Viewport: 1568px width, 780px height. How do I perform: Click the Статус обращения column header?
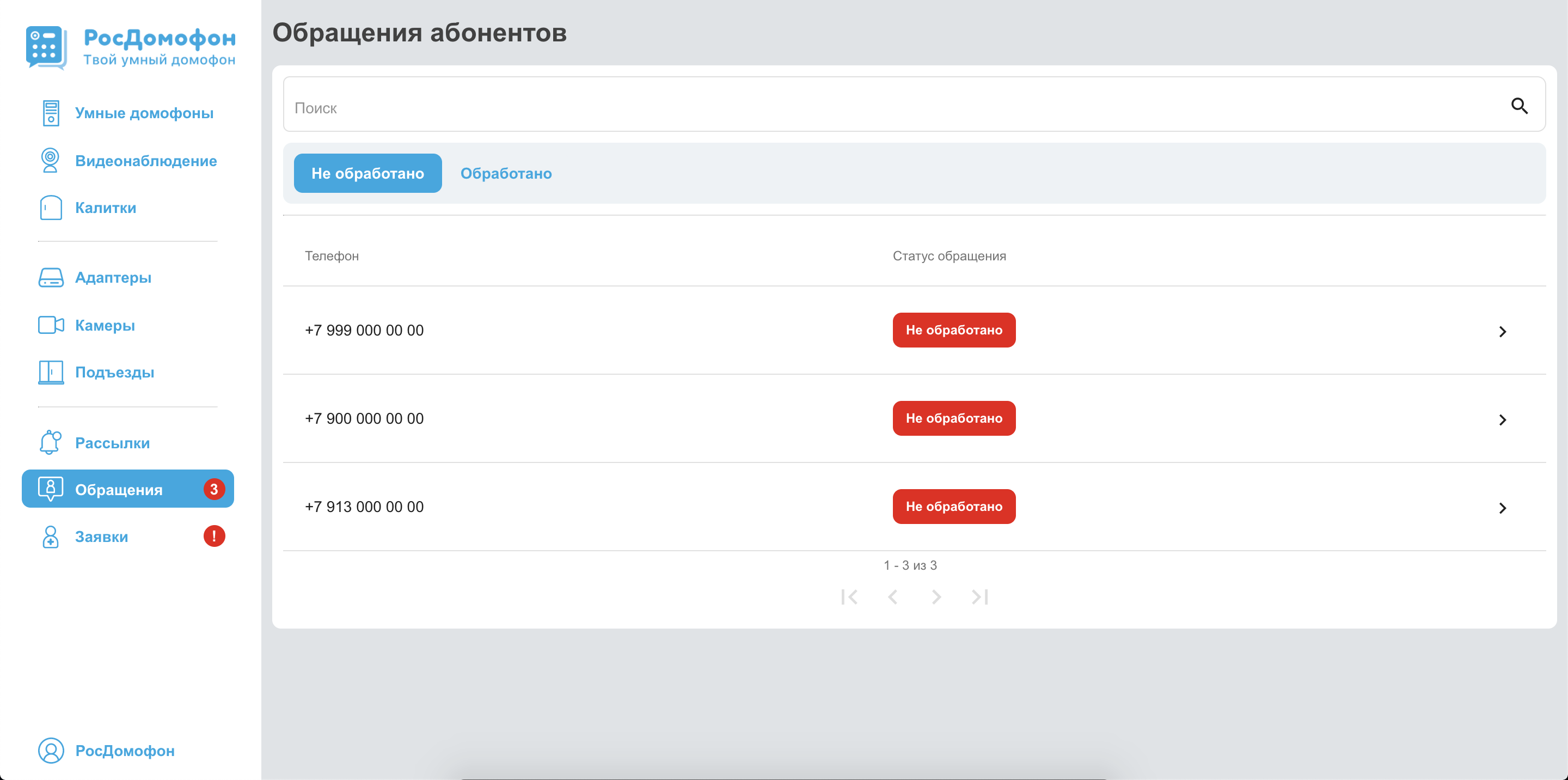pos(949,257)
